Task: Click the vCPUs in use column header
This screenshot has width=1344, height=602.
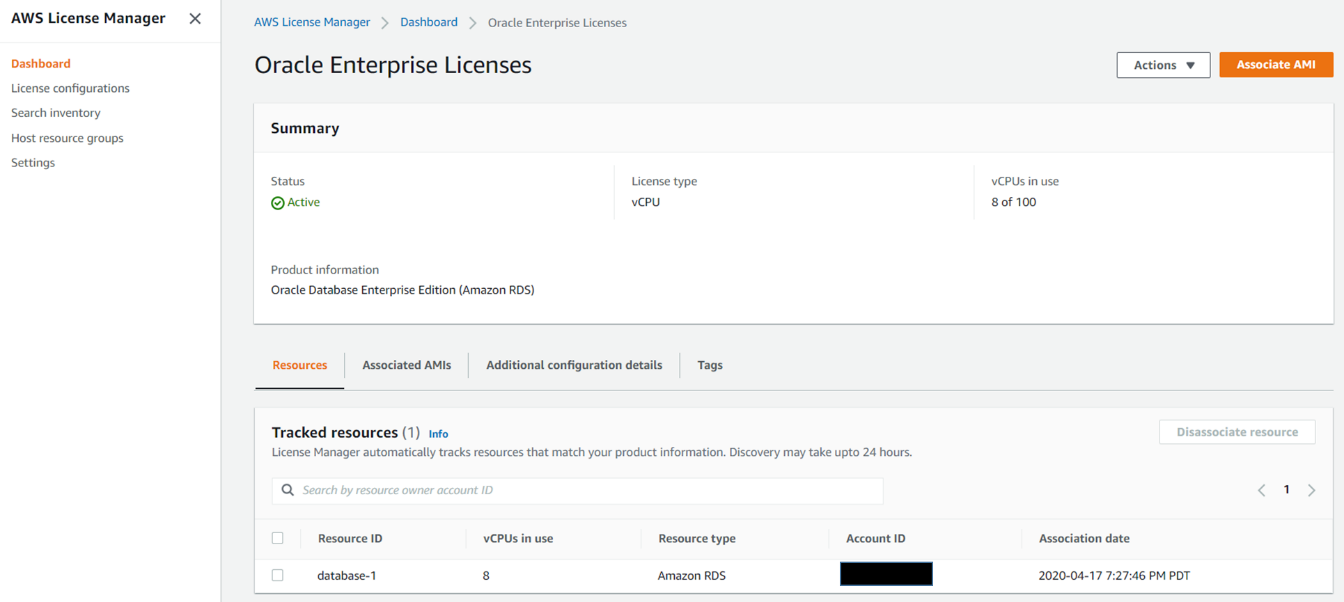Action: coord(518,538)
